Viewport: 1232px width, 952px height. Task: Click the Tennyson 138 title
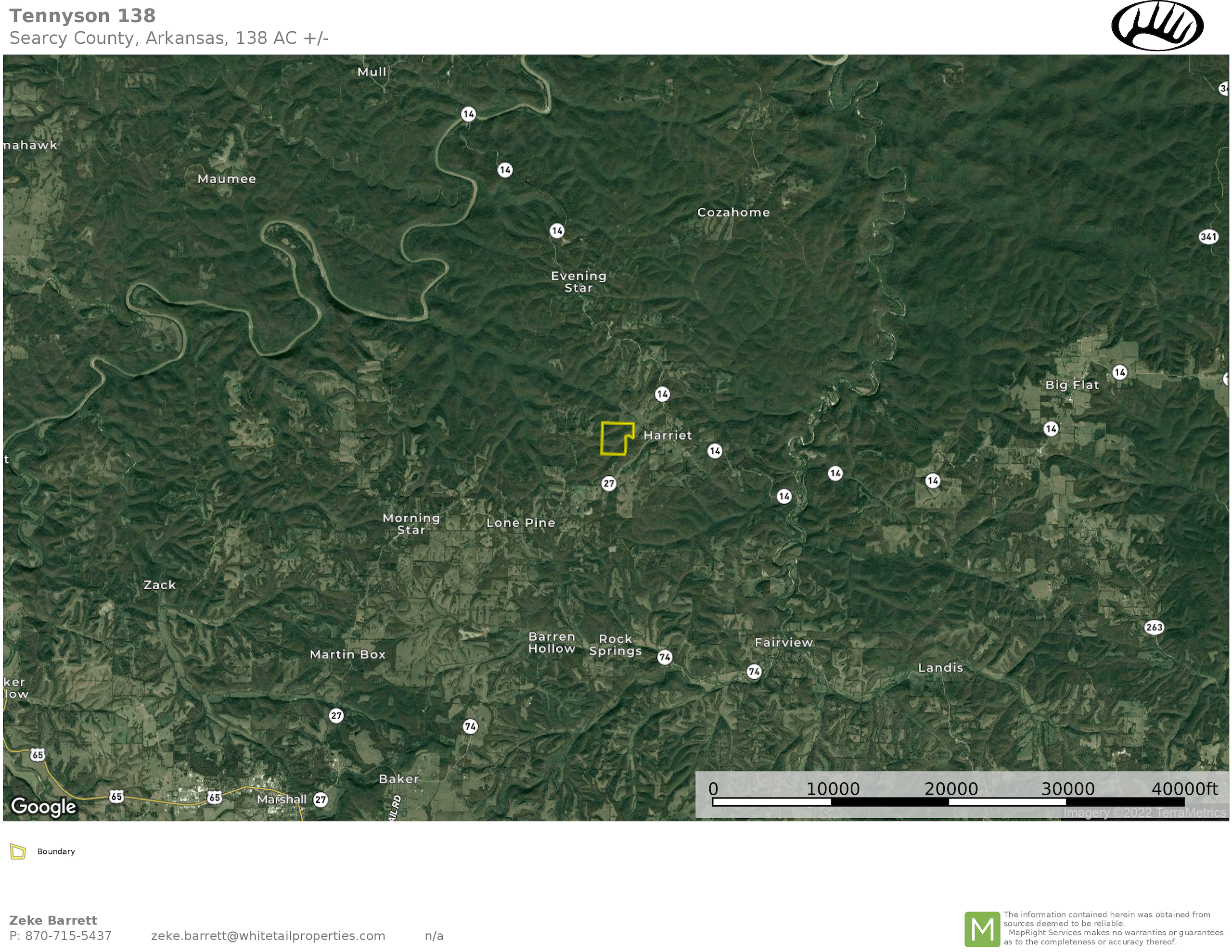(82, 16)
